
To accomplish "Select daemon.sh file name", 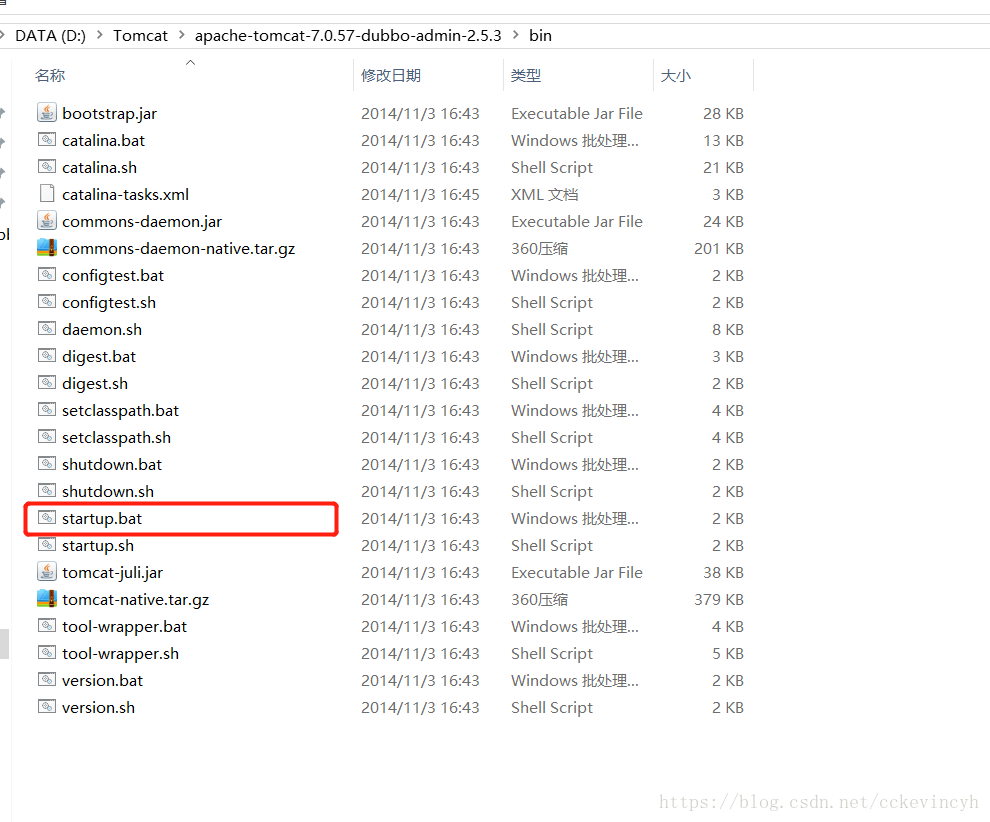I will pos(102,330).
